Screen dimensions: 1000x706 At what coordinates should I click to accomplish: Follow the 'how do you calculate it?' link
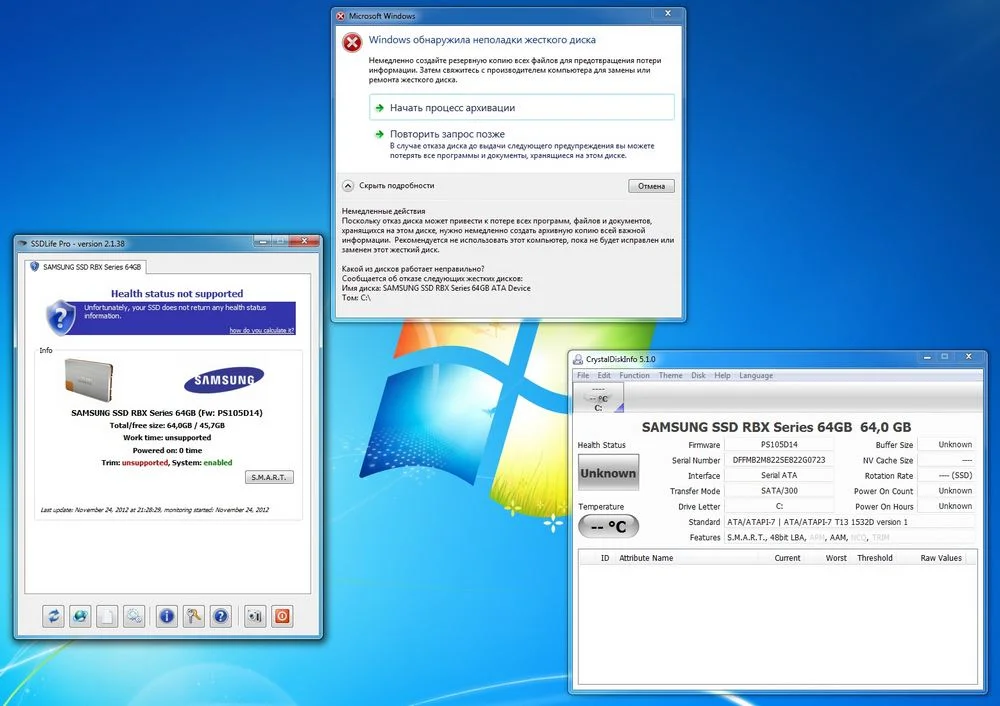coord(261,330)
